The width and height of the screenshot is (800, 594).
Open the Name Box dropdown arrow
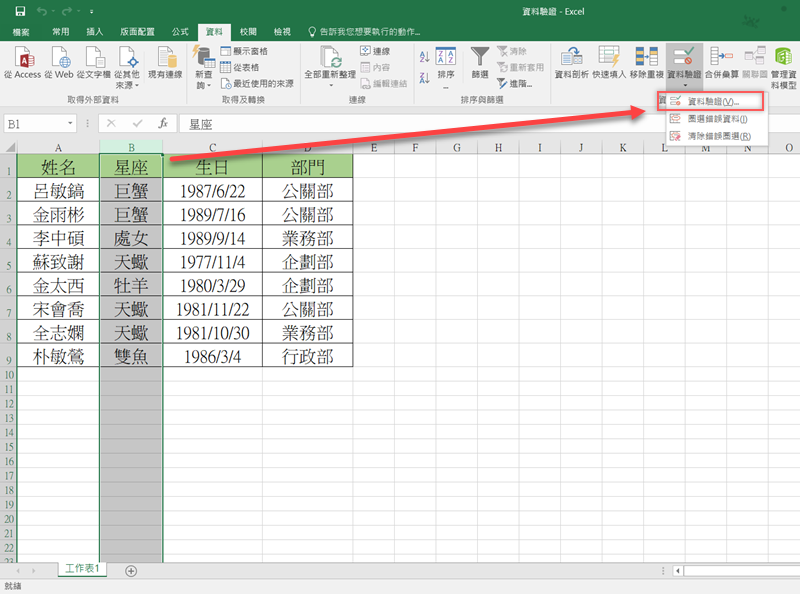[x=70, y=124]
